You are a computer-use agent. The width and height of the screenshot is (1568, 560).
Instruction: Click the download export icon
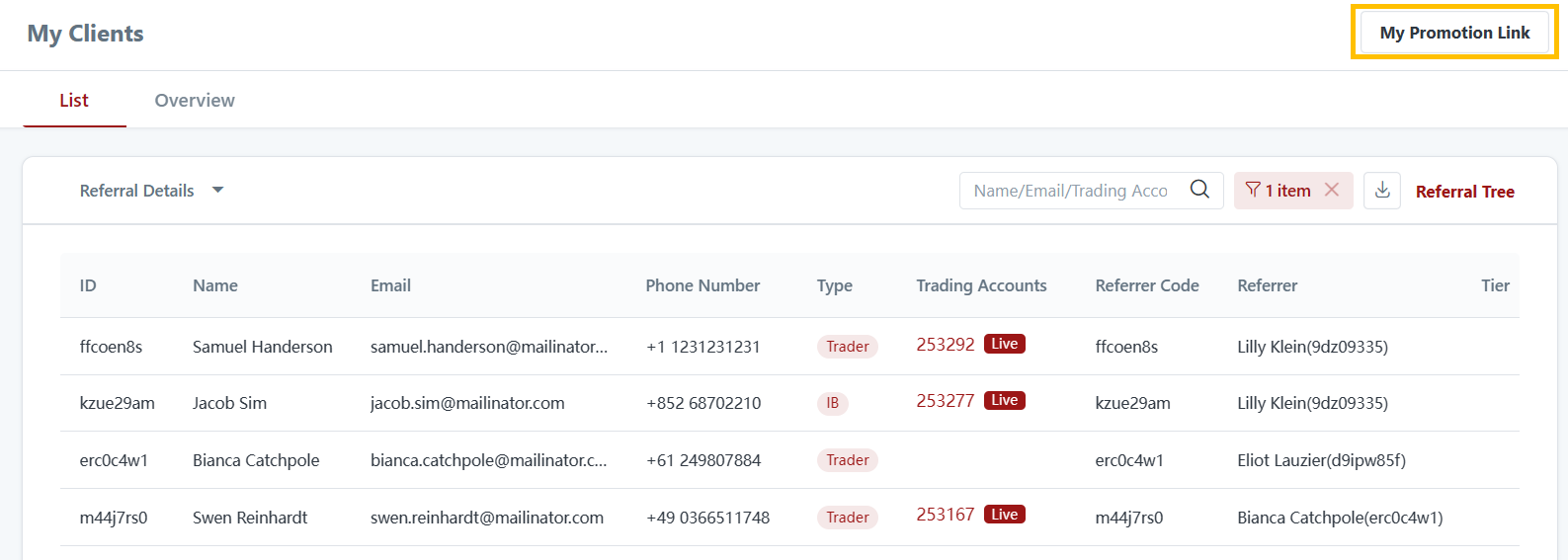coord(1382,191)
